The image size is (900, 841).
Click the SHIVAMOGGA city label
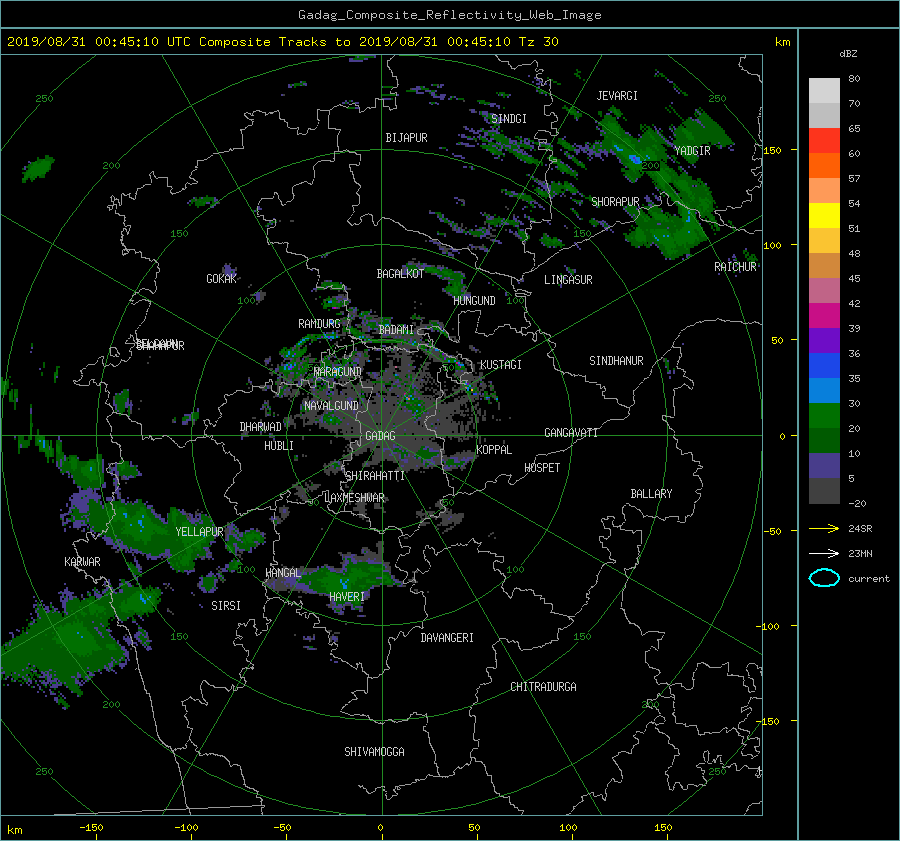click(x=374, y=751)
